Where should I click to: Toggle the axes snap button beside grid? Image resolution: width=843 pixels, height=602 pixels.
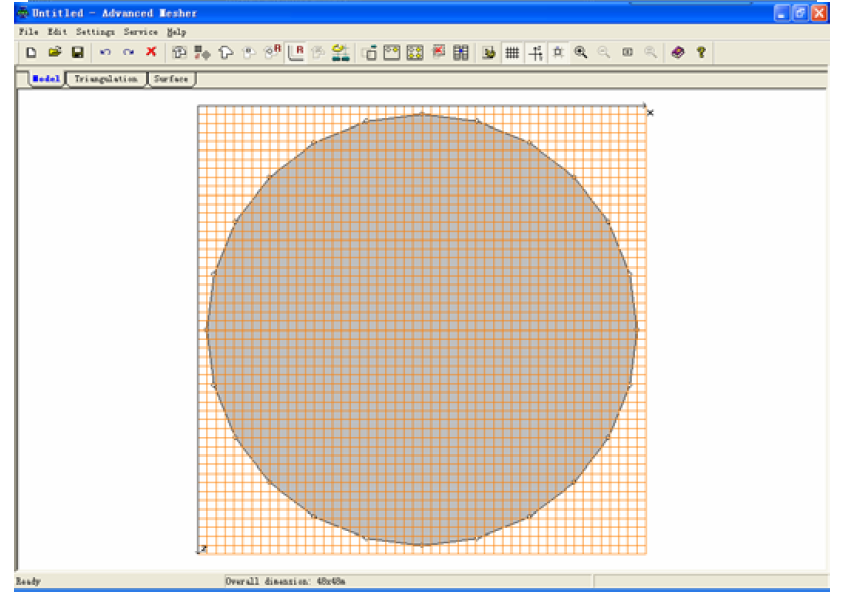click(535, 52)
